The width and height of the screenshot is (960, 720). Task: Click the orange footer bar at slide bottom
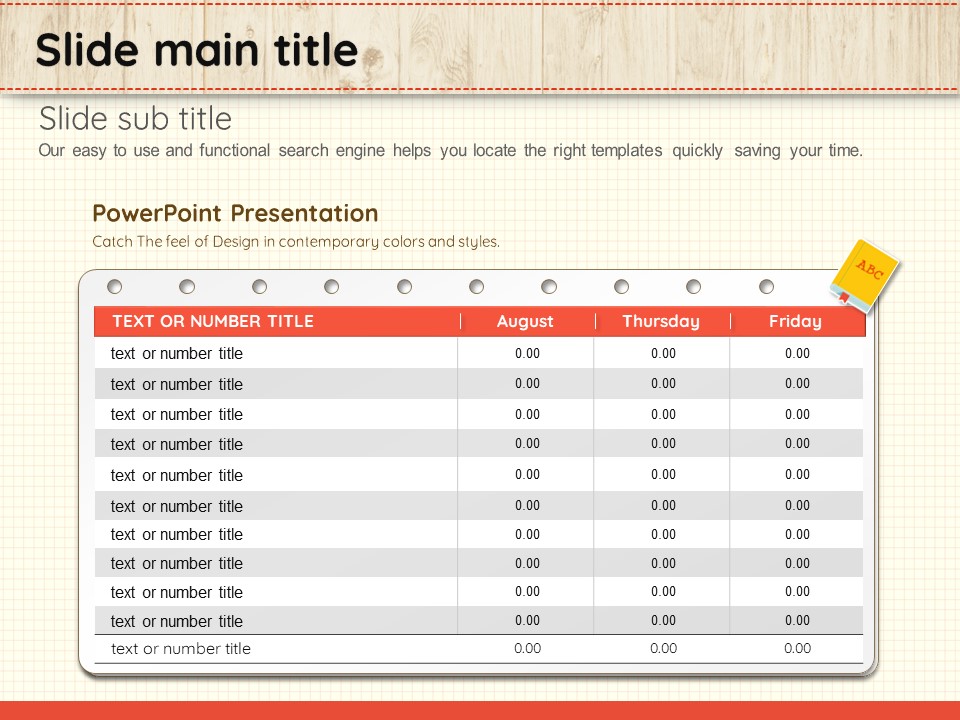point(480,710)
